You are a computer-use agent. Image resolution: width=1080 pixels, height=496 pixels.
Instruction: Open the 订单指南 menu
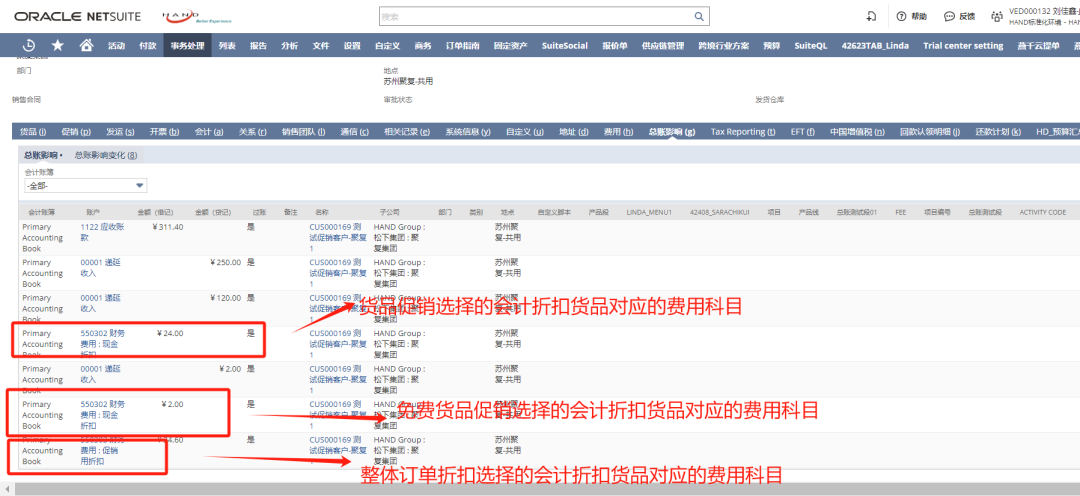coord(463,45)
